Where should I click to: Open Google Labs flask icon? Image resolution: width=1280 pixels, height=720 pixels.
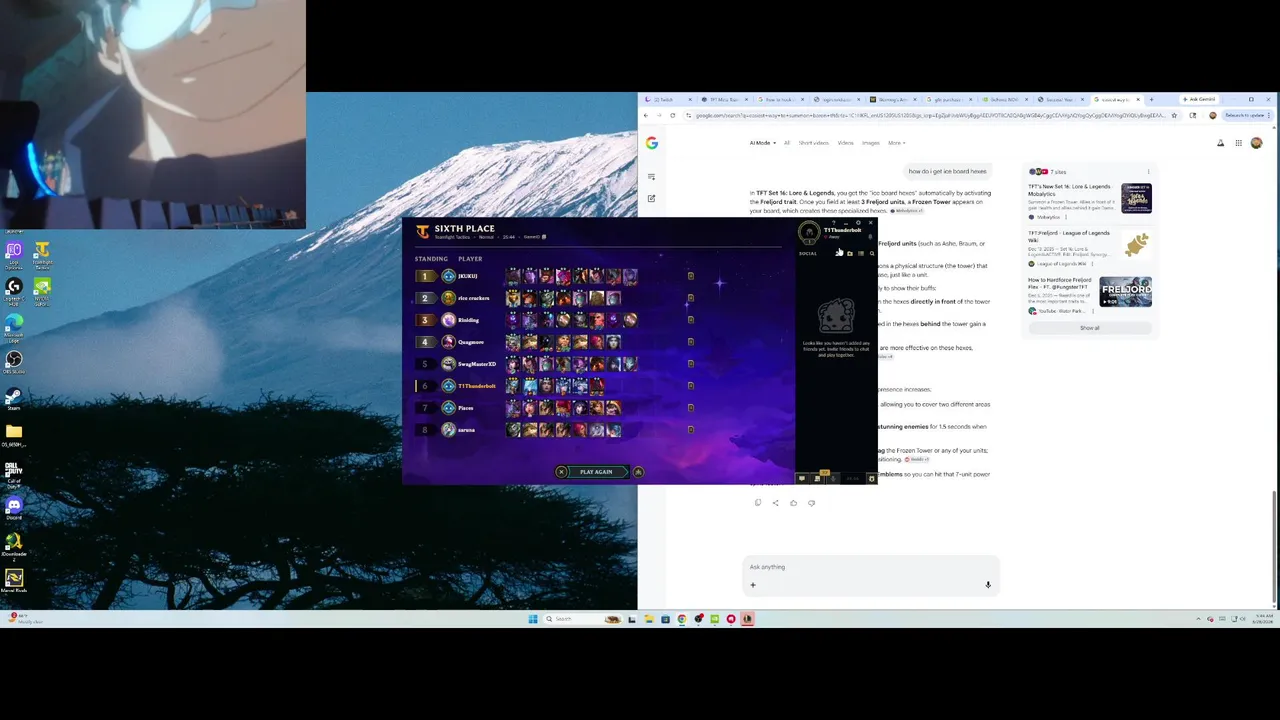pyautogui.click(x=1220, y=143)
